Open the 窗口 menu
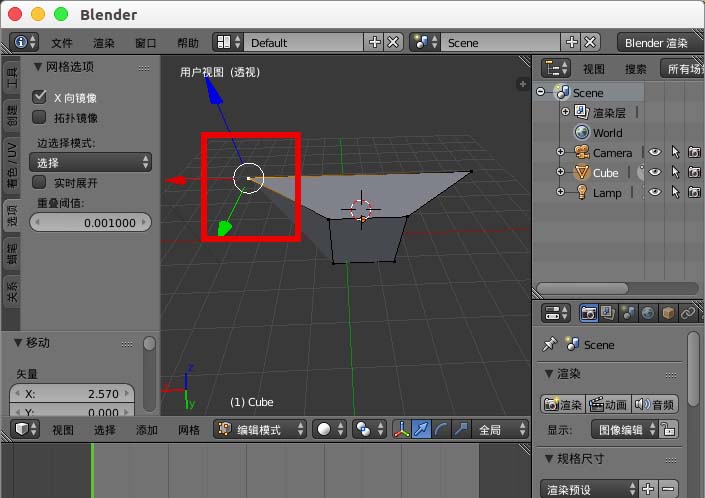The height and width of the screenshot is (498, 705). [146, 43]
